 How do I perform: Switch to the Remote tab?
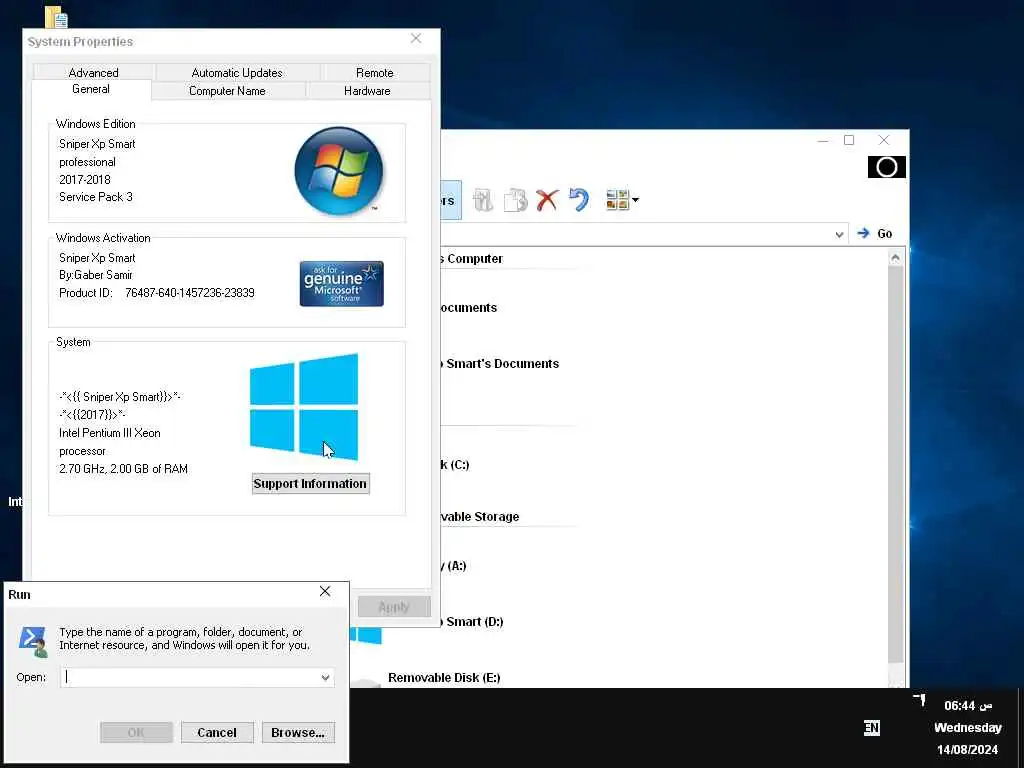click(x=375, y=72)
